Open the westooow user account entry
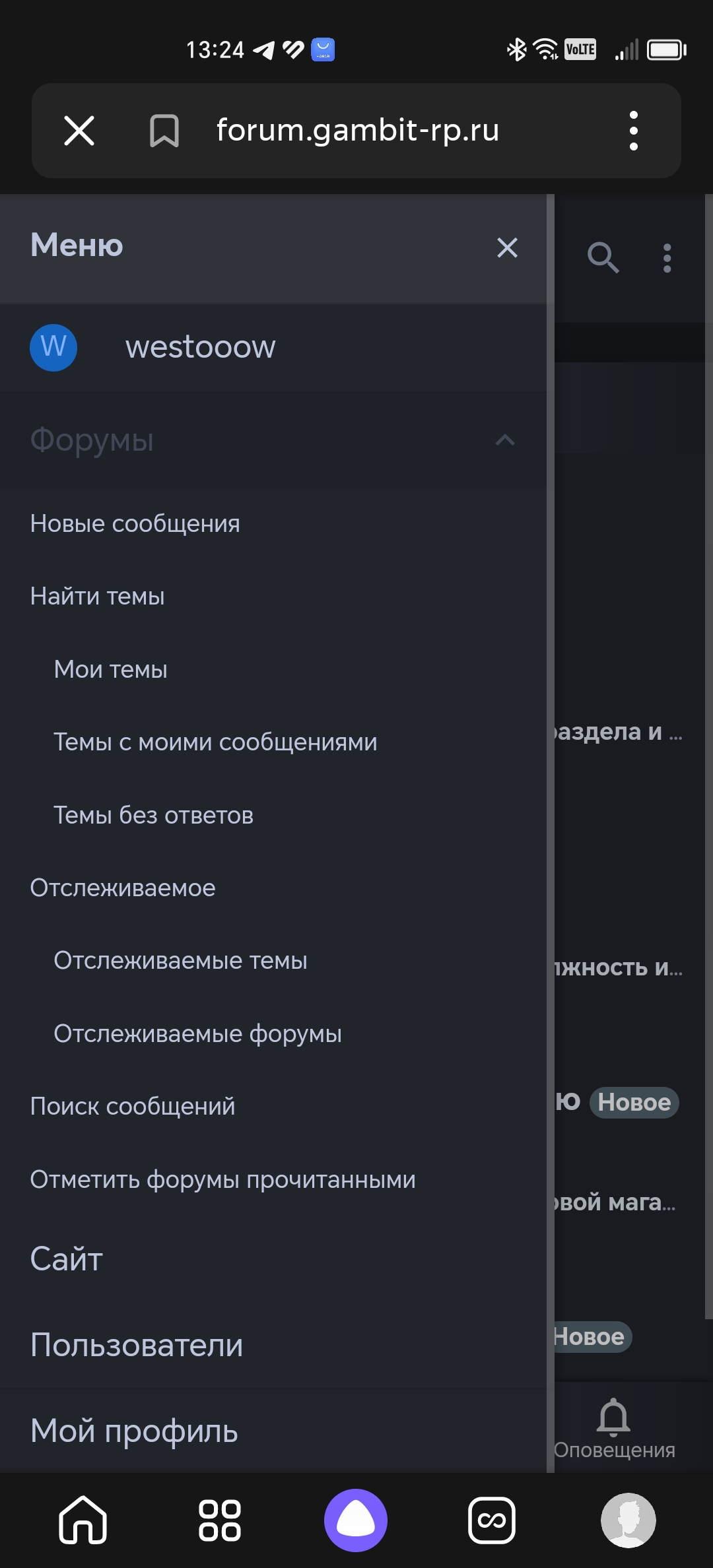713x1568 pixels. [201, 347]
